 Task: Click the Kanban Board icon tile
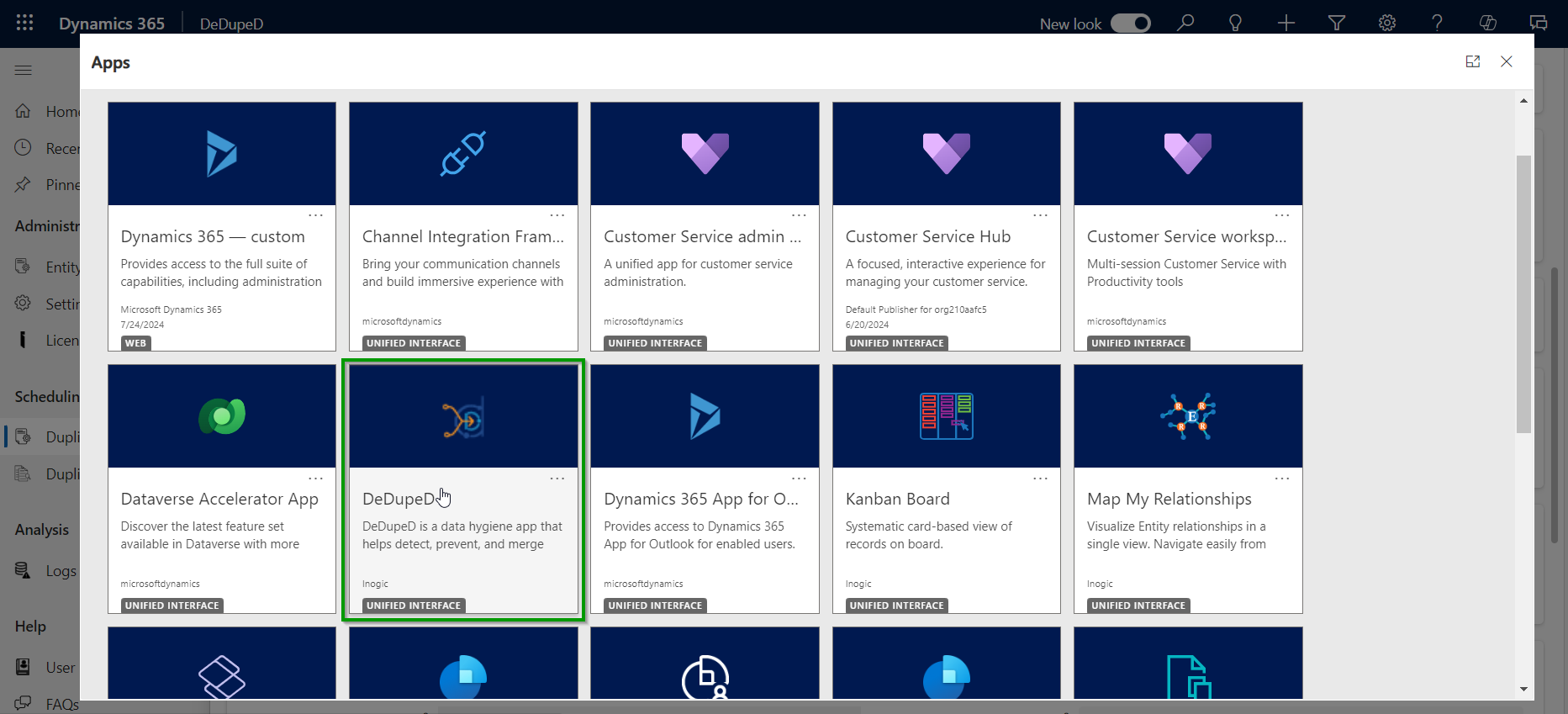[946, 416]
